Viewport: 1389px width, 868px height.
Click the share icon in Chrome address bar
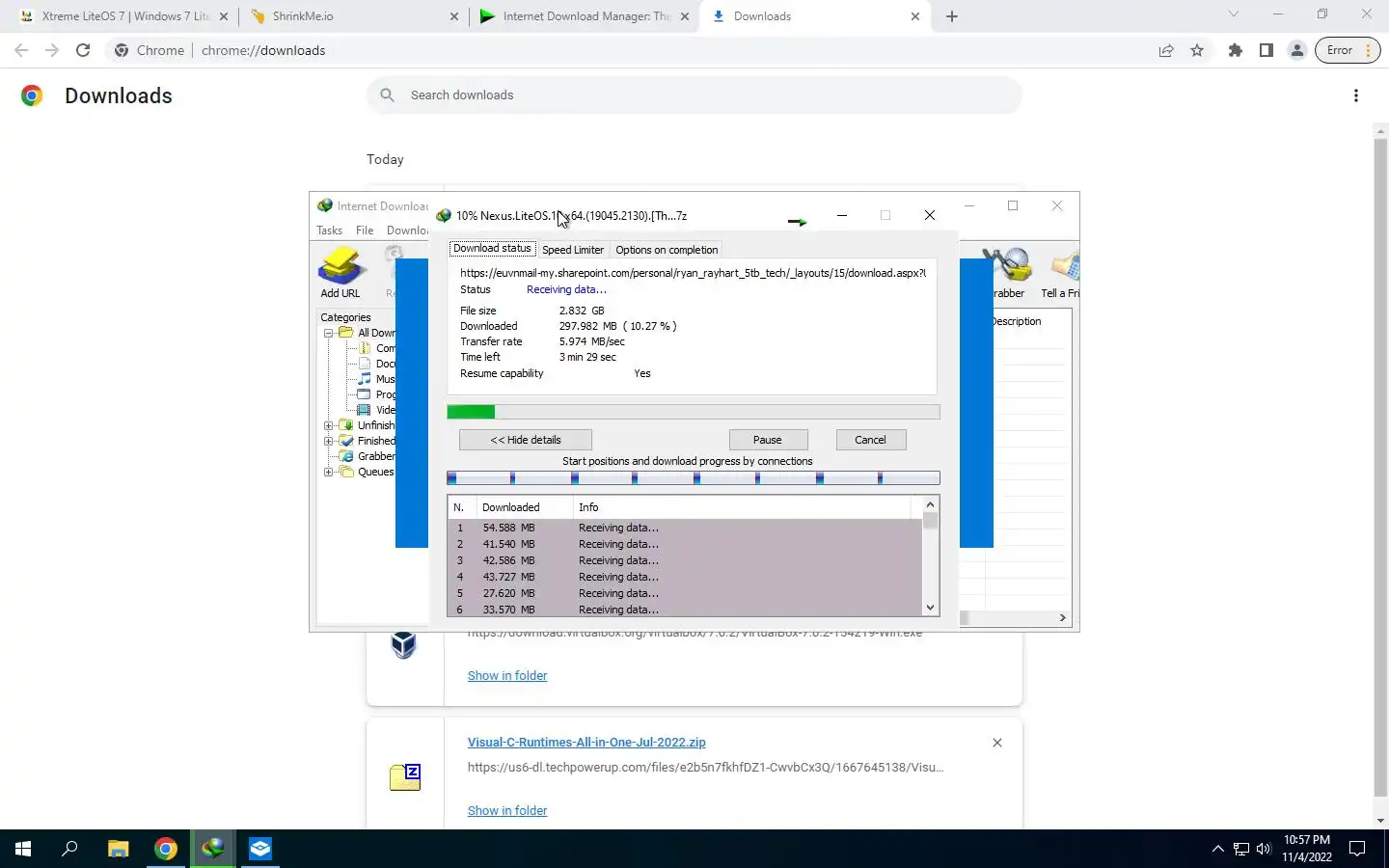[1166, 50]
